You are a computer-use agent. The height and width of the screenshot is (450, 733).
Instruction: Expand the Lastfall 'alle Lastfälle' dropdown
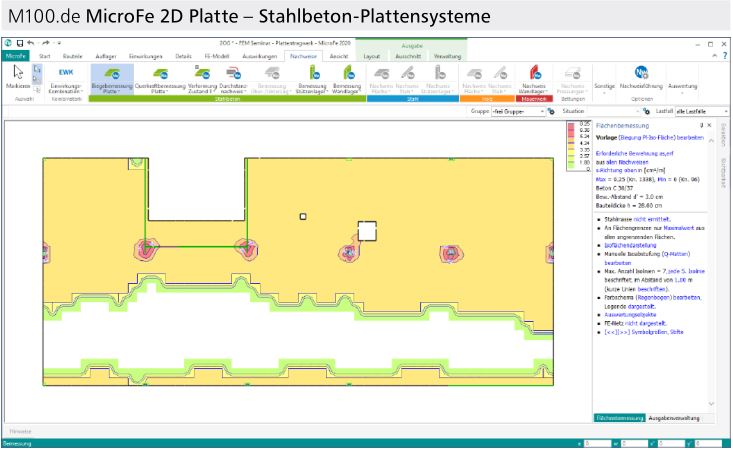coord(702,112)
